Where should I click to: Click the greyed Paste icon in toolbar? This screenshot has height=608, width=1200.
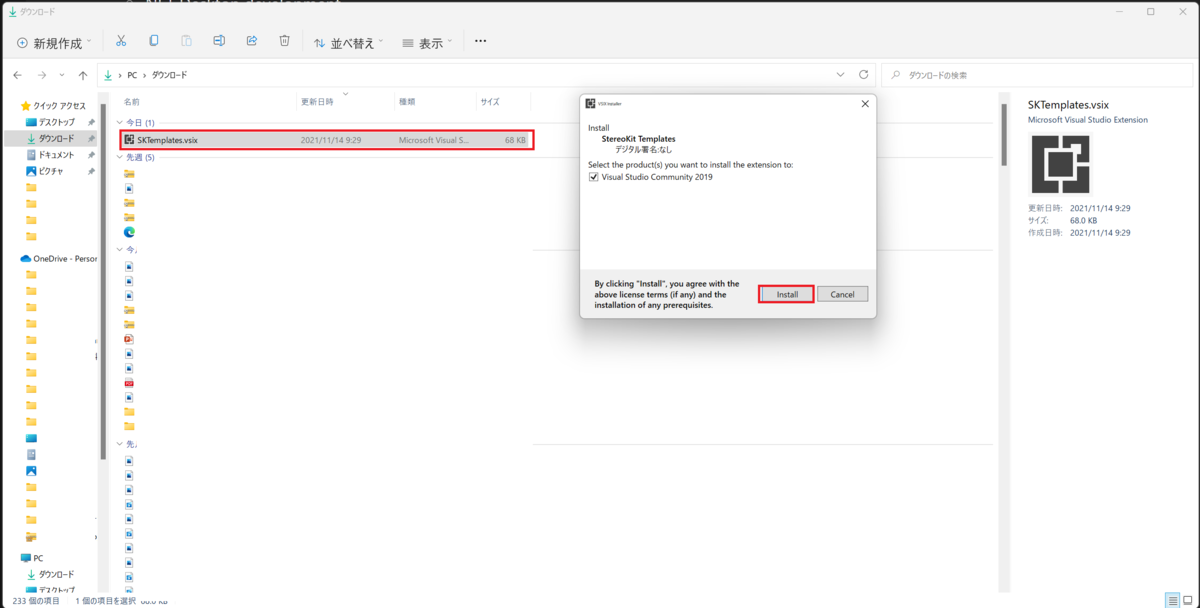[187, 41]
